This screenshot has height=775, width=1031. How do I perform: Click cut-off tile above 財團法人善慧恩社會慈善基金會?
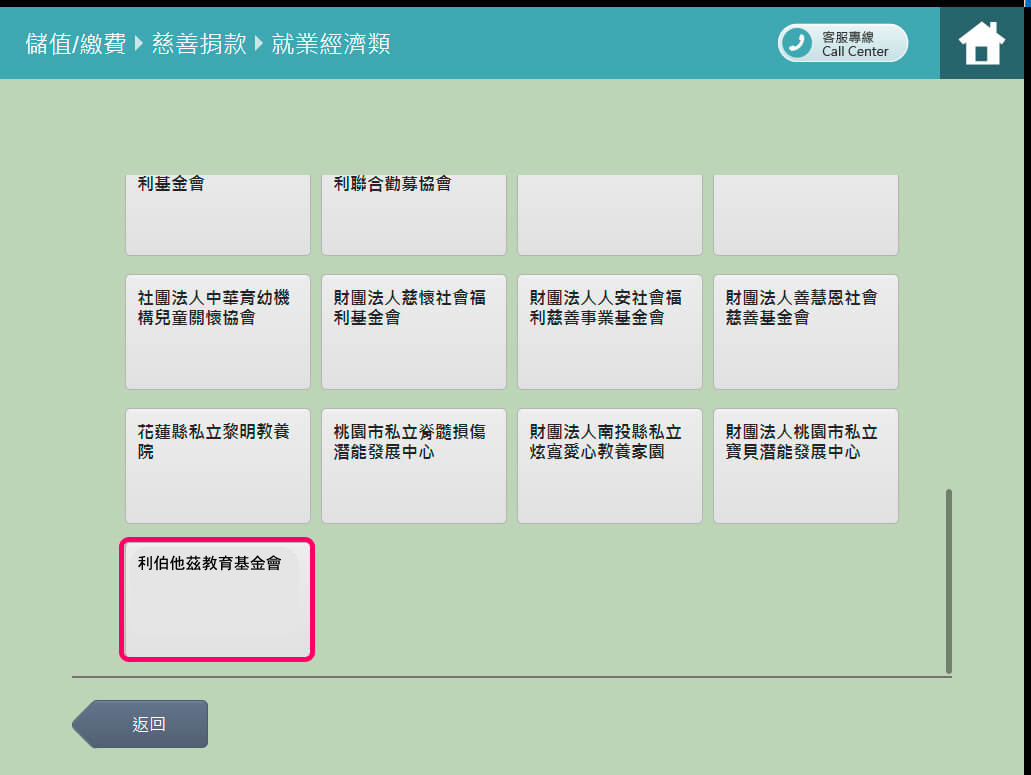[x=805, y=214]
